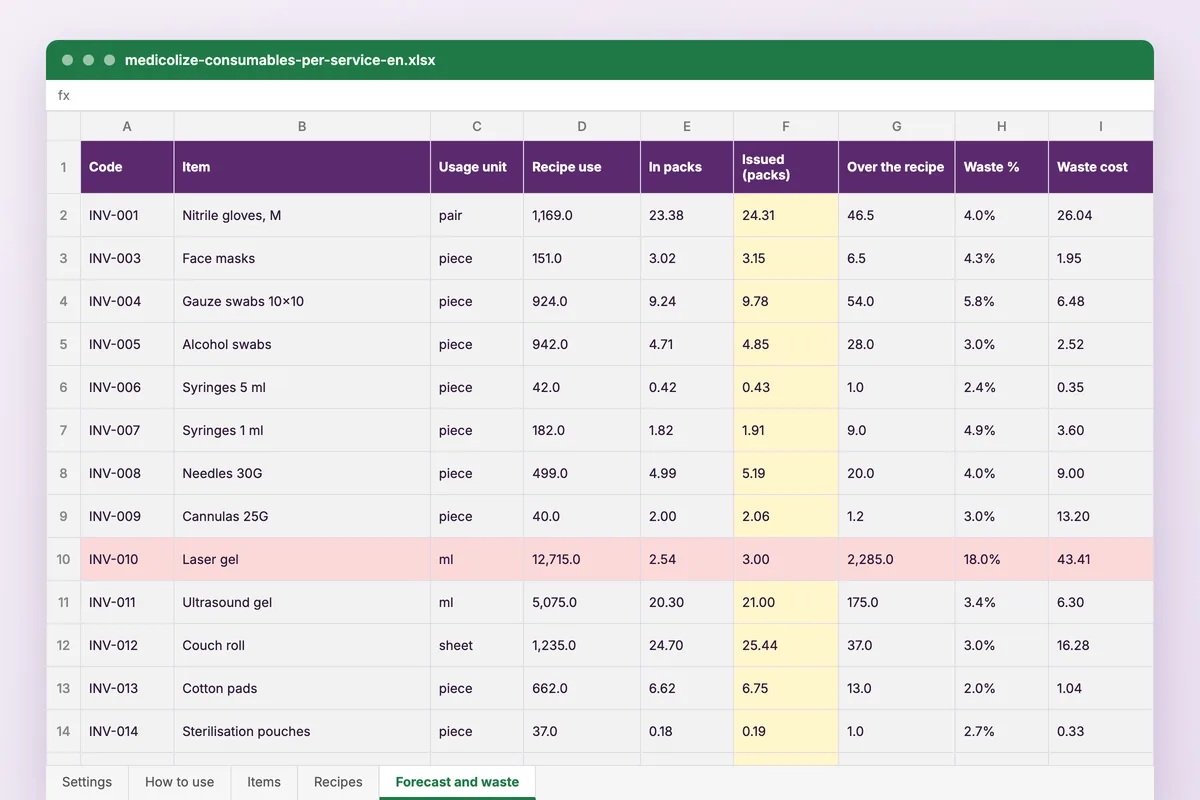Viewport: 1200px width, 800px height.
Task: Select waste percent cell '18.0%'
Action: [x=1002, y=559]
